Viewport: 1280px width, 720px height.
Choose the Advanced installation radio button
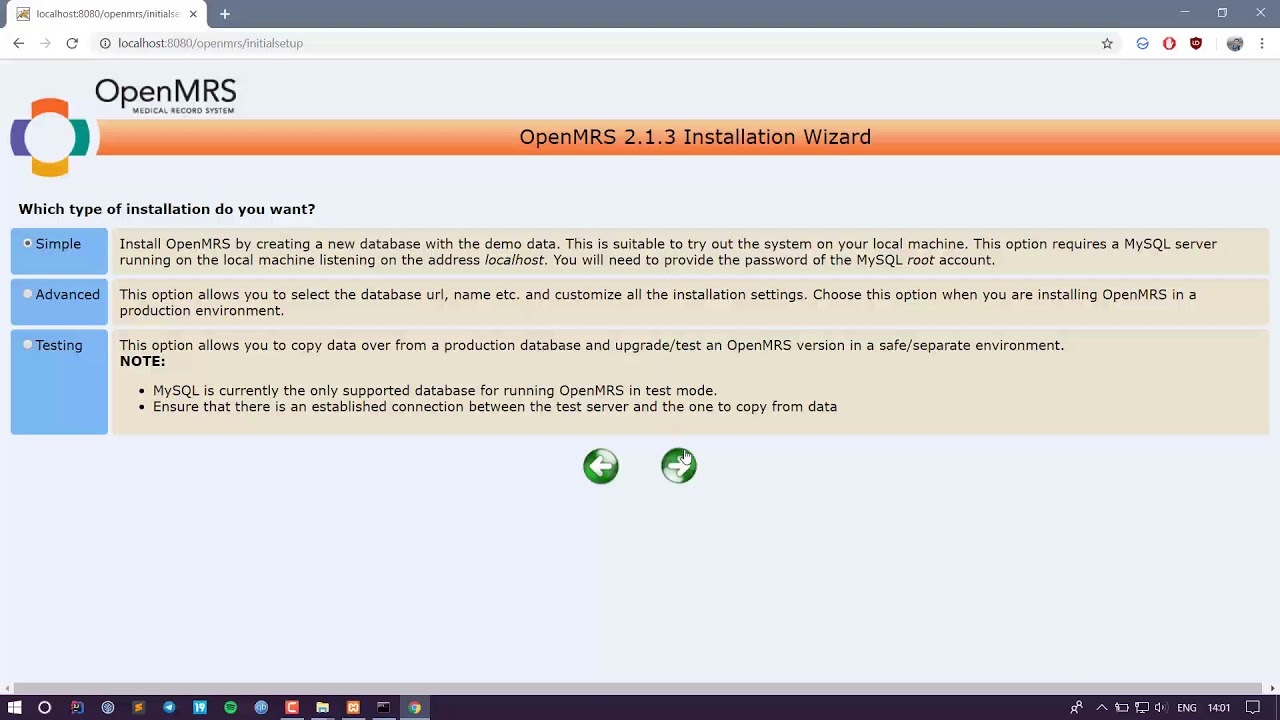(28, 295)
